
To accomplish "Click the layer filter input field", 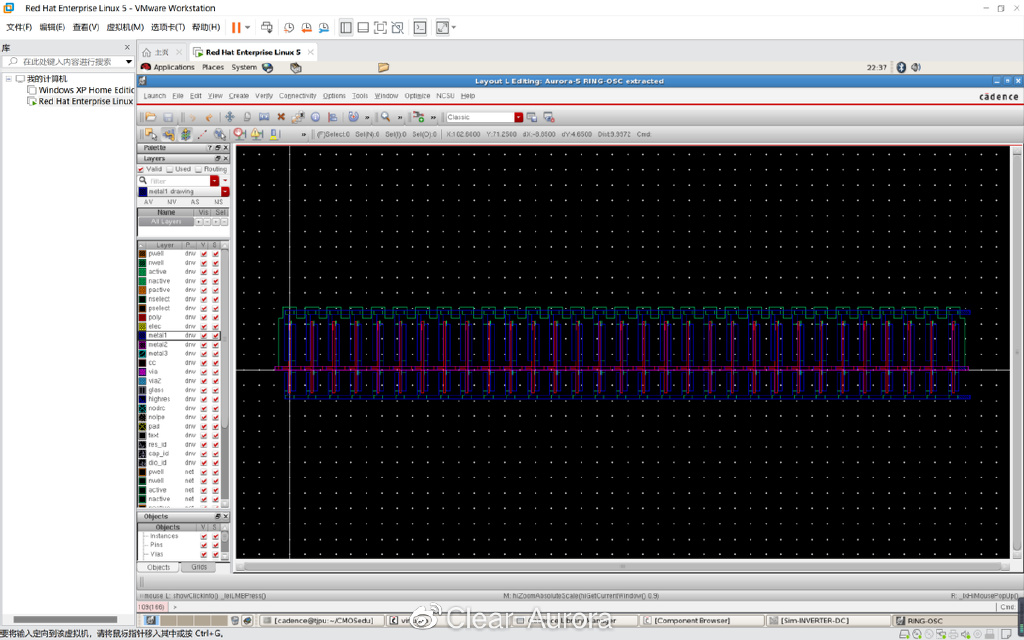I will [x=178, y=181].
